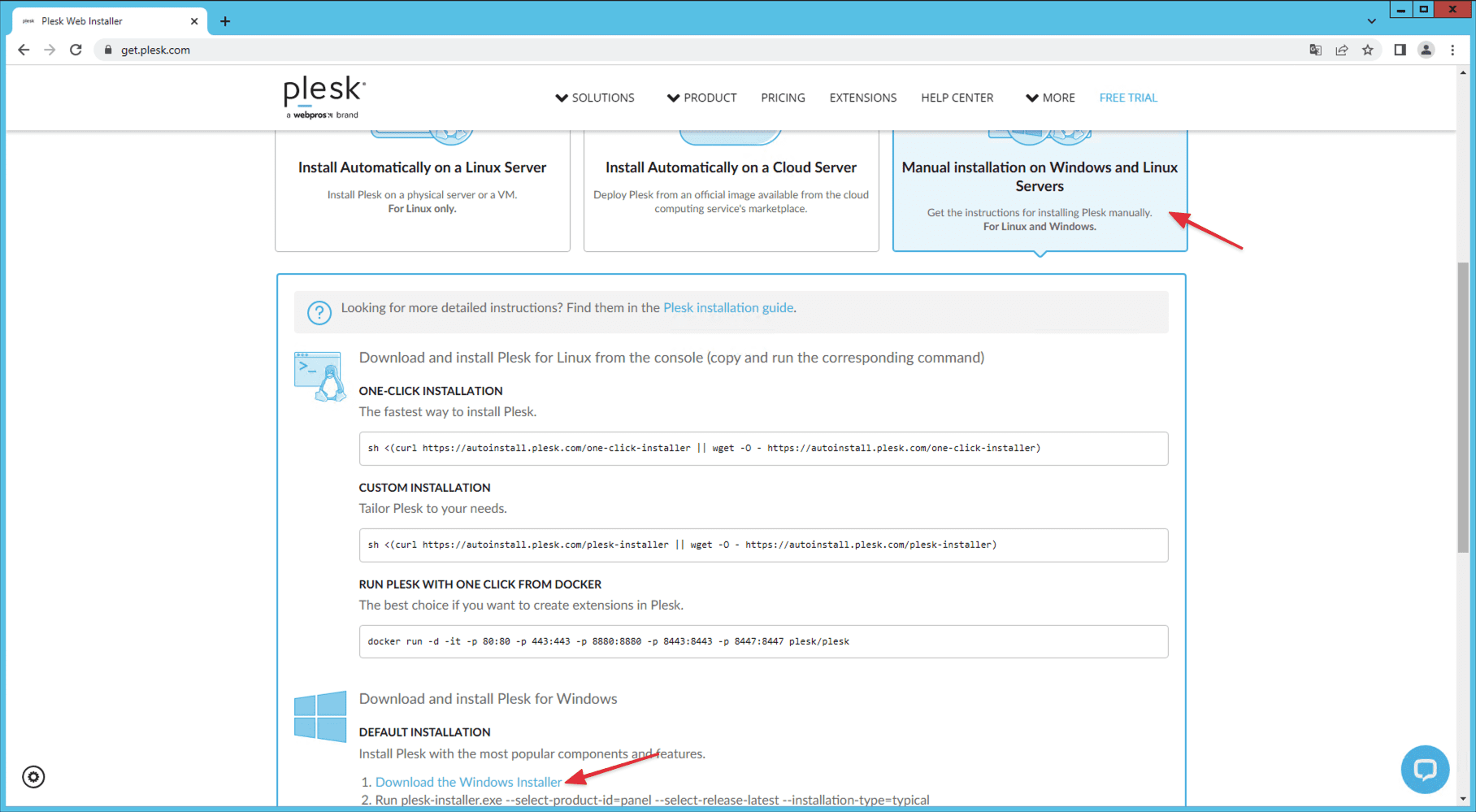Expand the SOLUTIONS dropdown menu
The width and height of the screenshot is (1476, 812).
(595, 98)
